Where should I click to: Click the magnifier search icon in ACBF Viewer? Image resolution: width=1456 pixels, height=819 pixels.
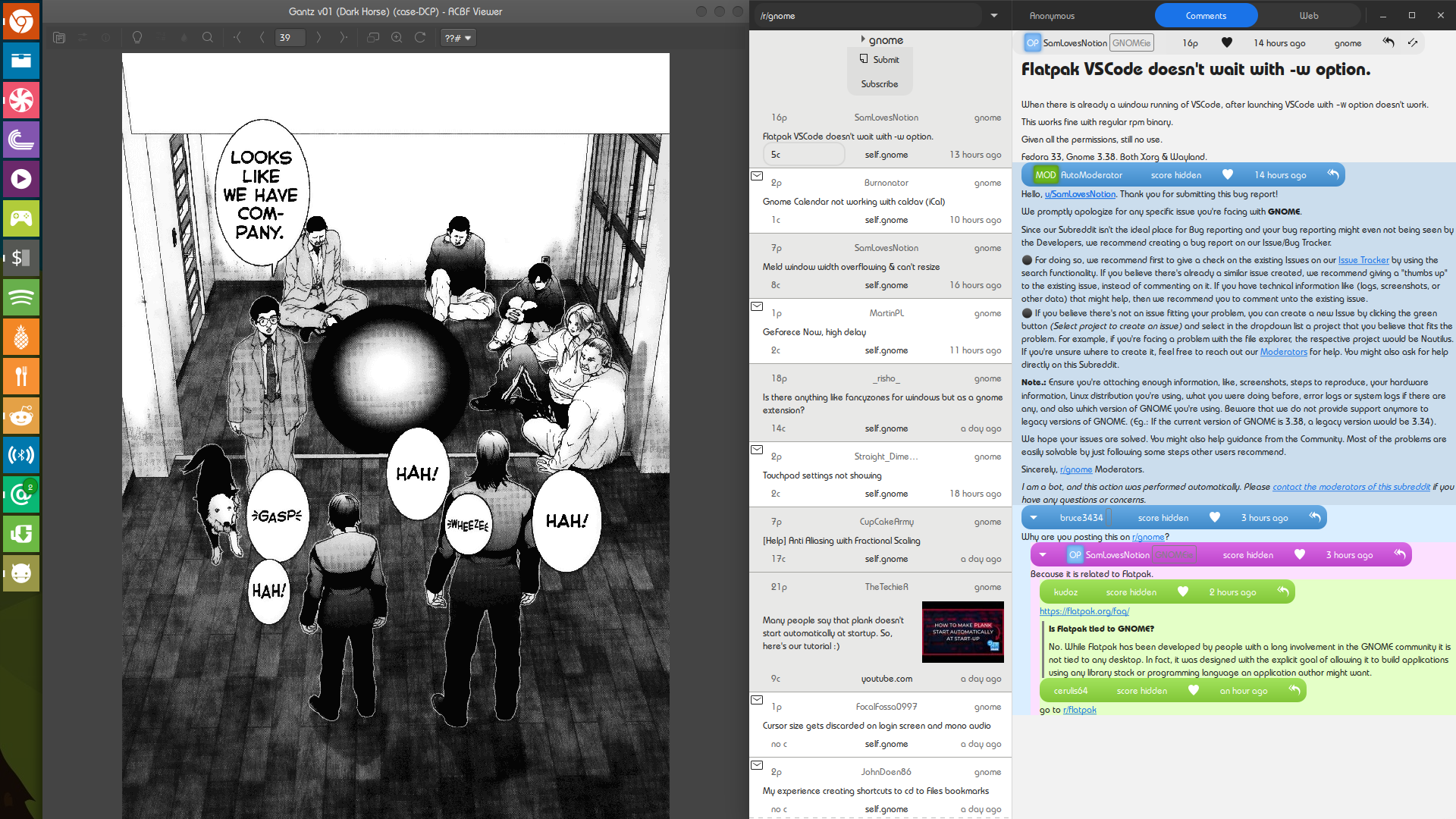(207, 37)
